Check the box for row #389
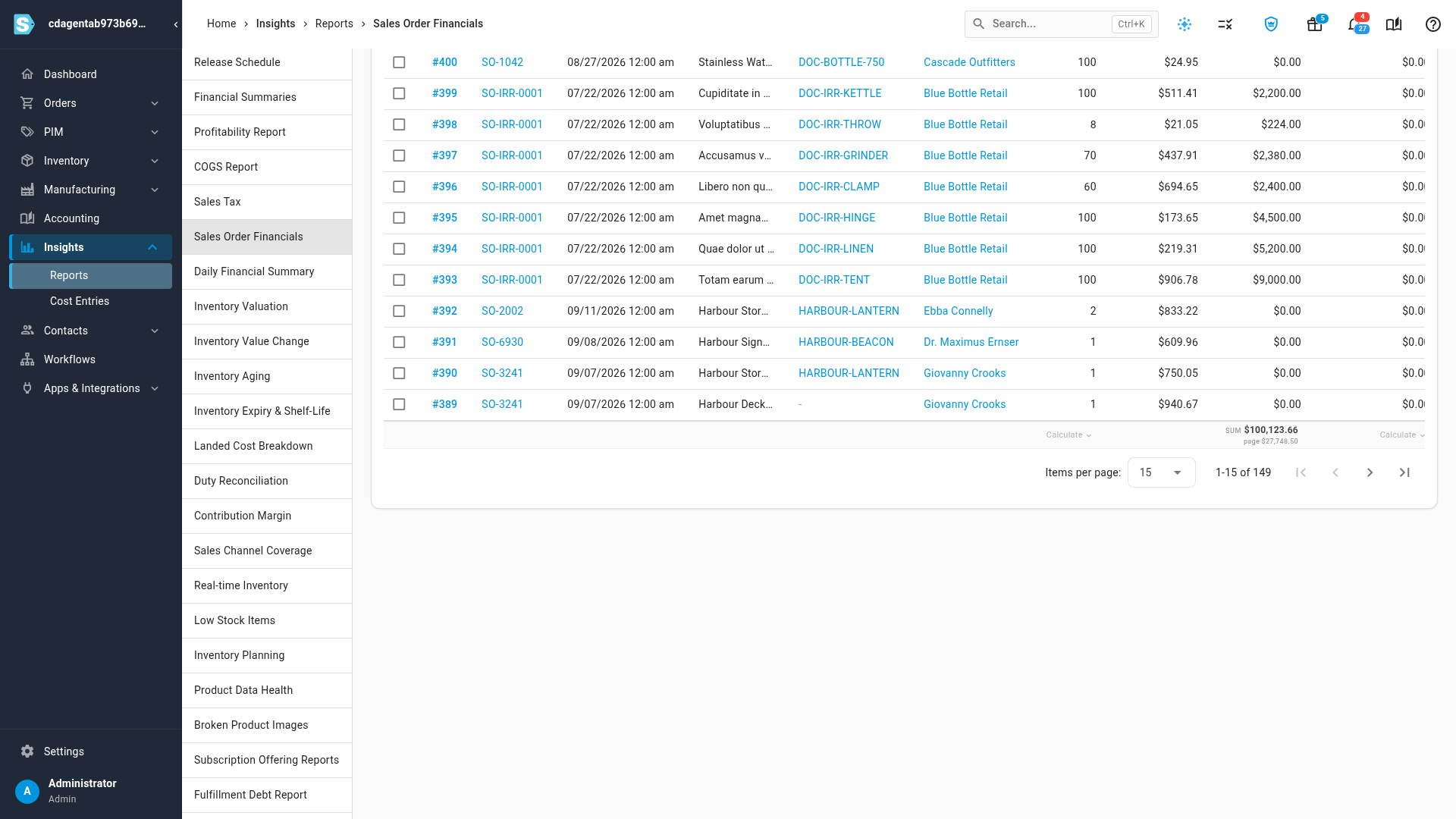The height and width of the screenshot is (819, 1456). click(399, 404)
